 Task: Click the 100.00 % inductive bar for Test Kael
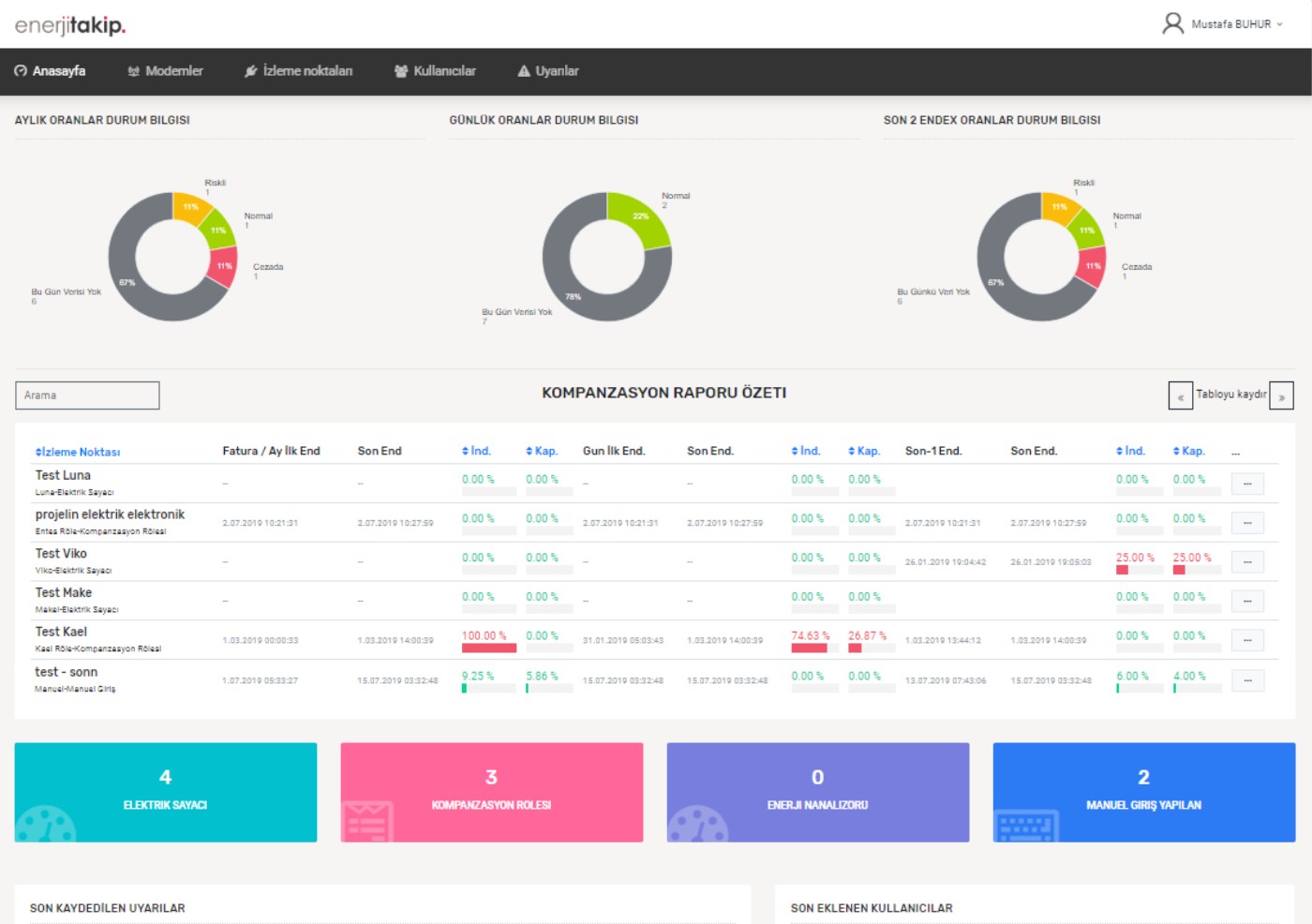pos(489,648)
